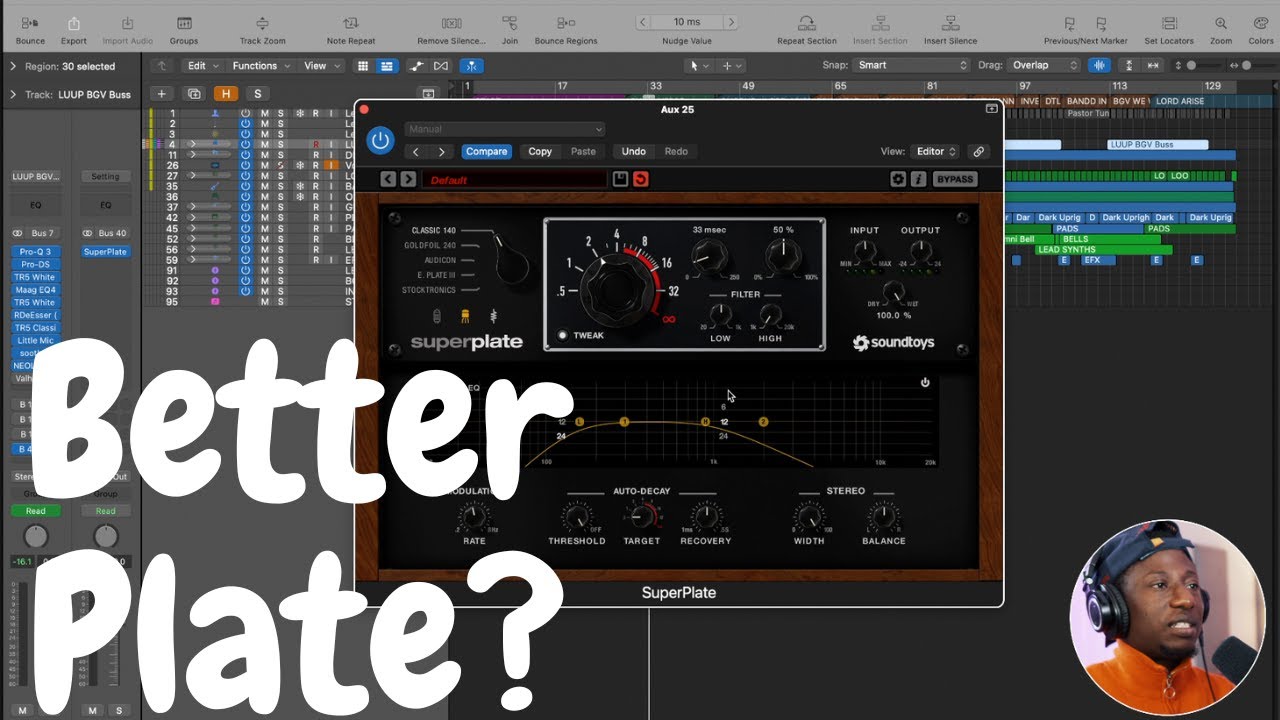
Task: Open SuperPlate settings gear icon
Action: tap(898, 179)
